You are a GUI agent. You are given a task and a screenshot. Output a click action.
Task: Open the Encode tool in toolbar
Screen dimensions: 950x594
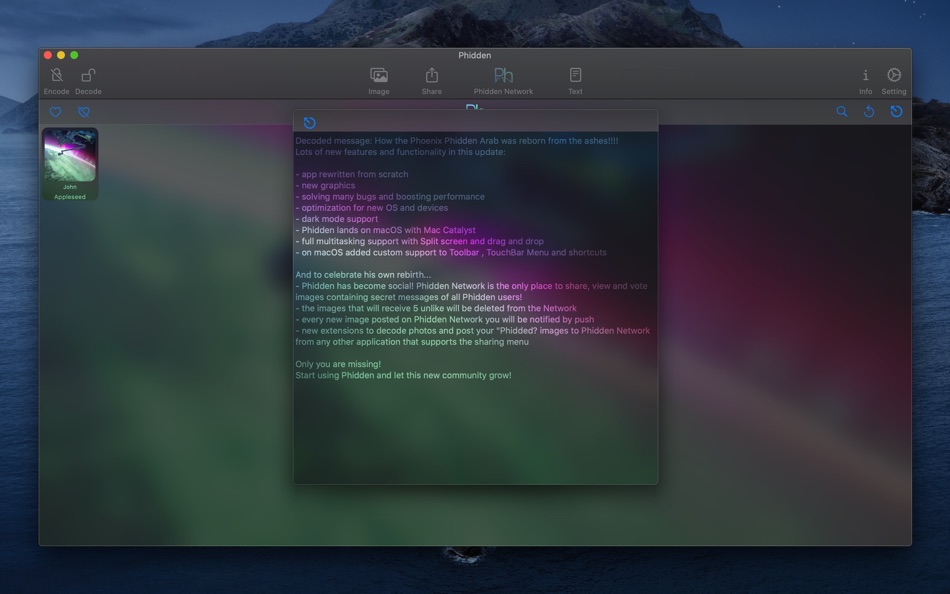click(56, 81)
